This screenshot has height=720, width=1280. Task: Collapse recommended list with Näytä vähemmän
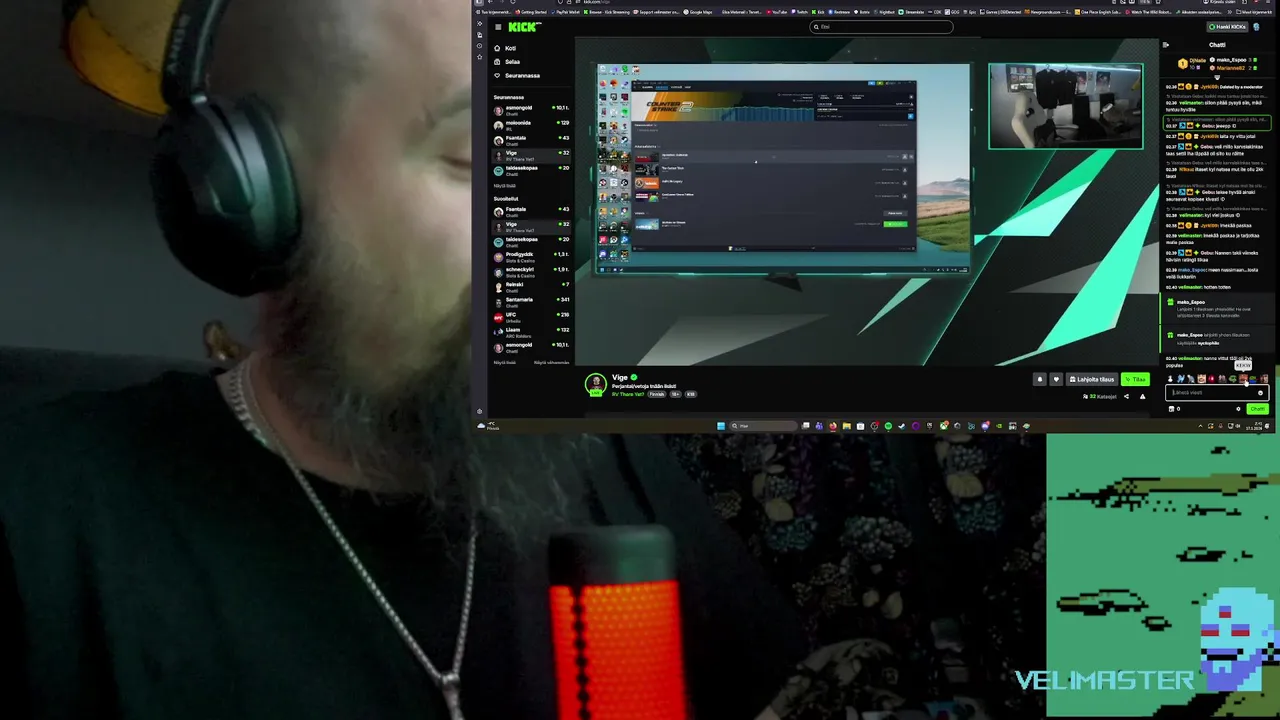click(551, 362)
